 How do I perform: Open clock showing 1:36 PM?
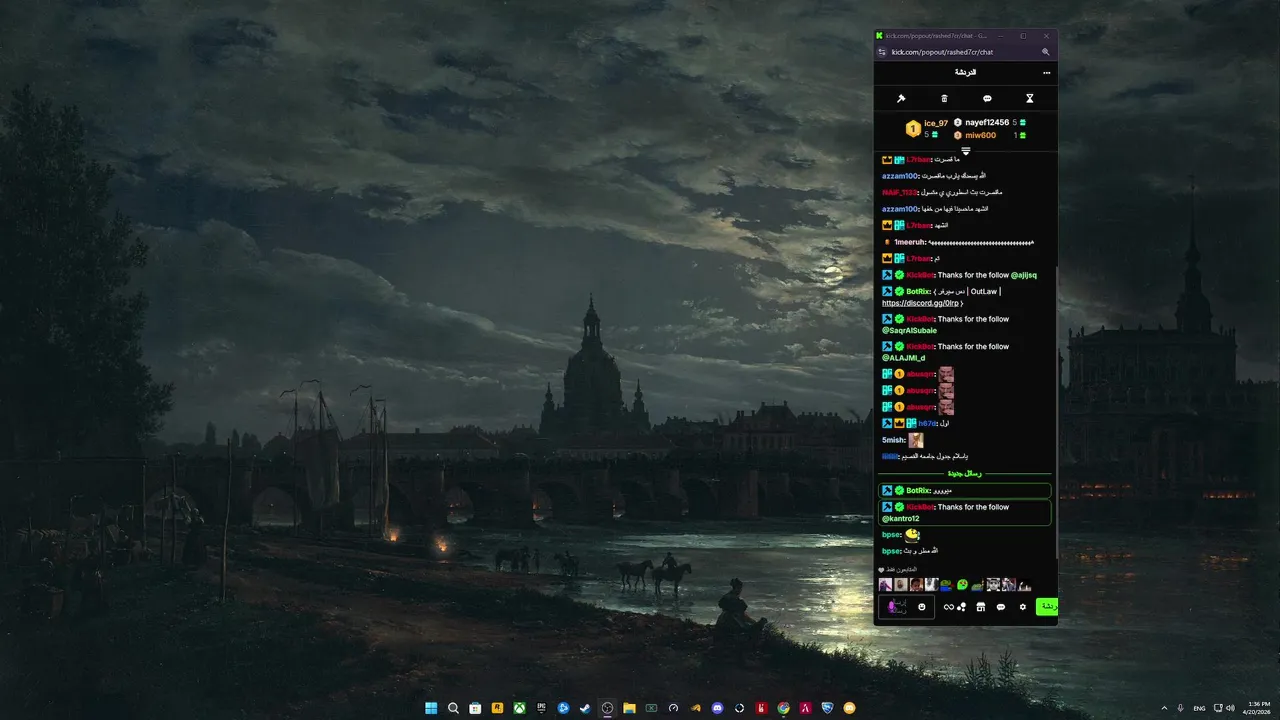pos(1258,708)
